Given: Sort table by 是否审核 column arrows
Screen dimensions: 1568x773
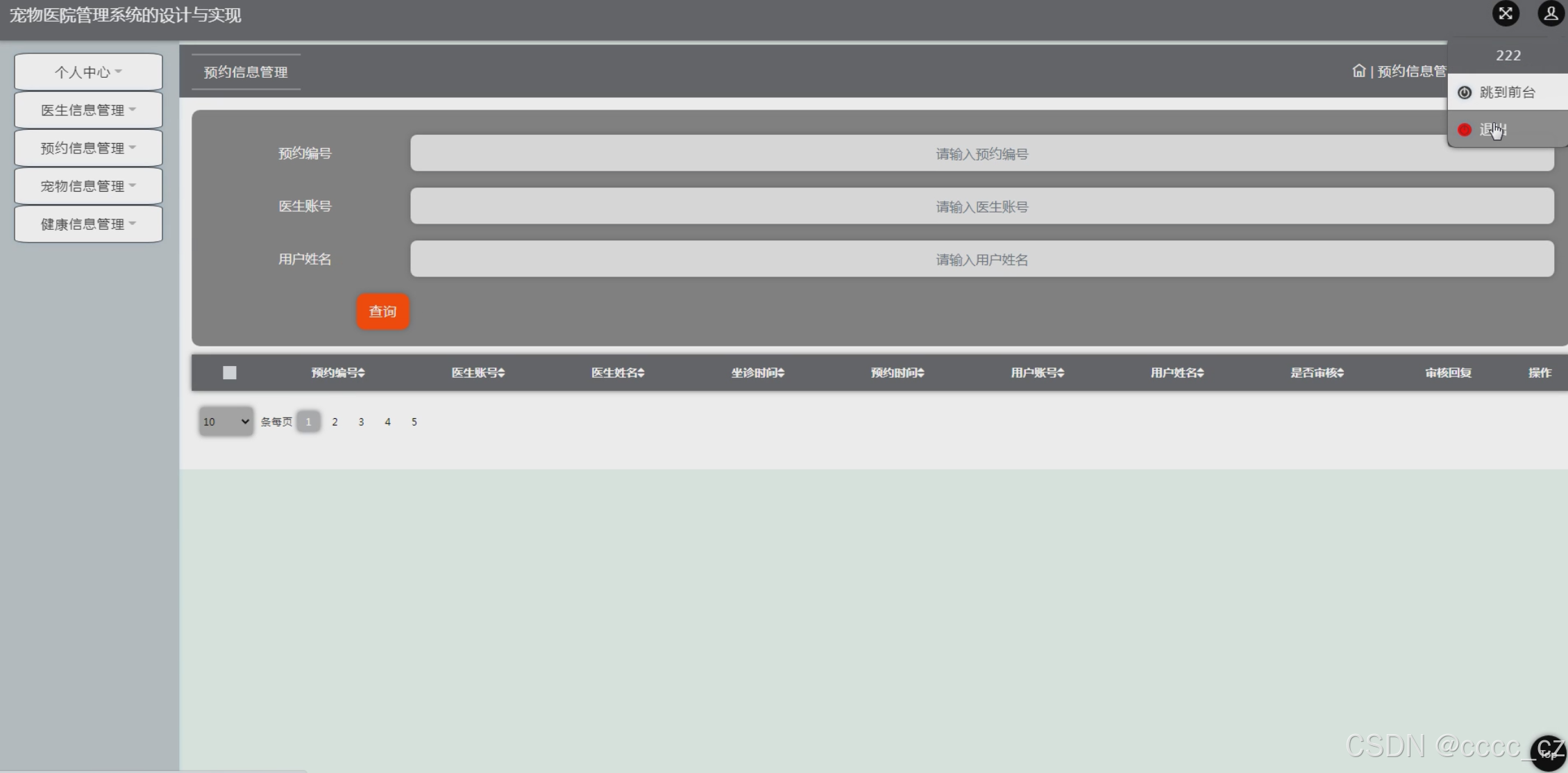Looking at the screenshot, I should click(x=1340, y=373).
